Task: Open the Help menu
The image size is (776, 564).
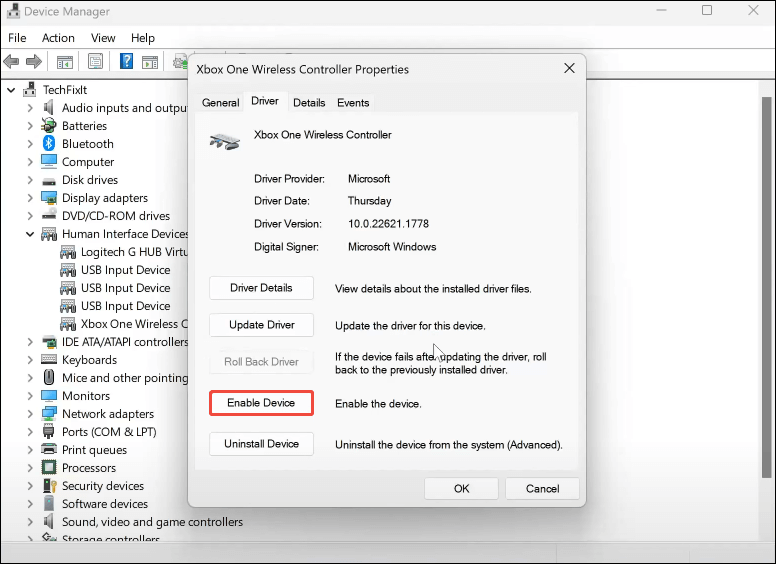Action: (143, 38)
